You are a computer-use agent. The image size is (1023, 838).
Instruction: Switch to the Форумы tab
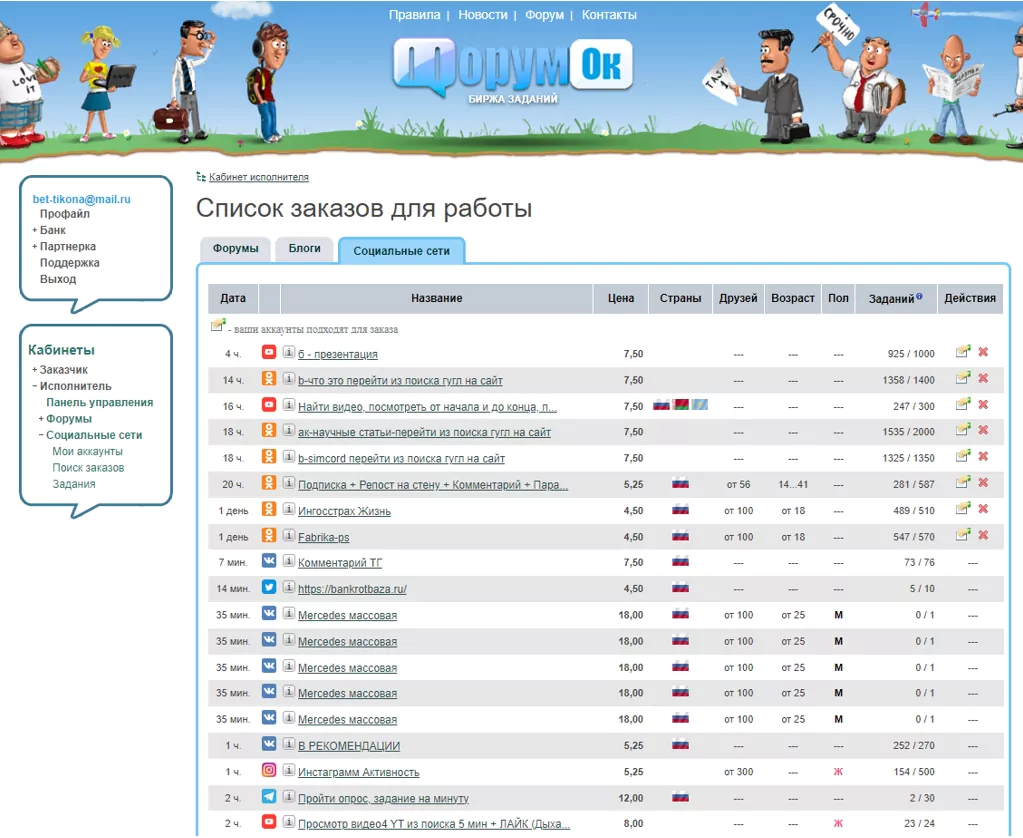[236, 249]
